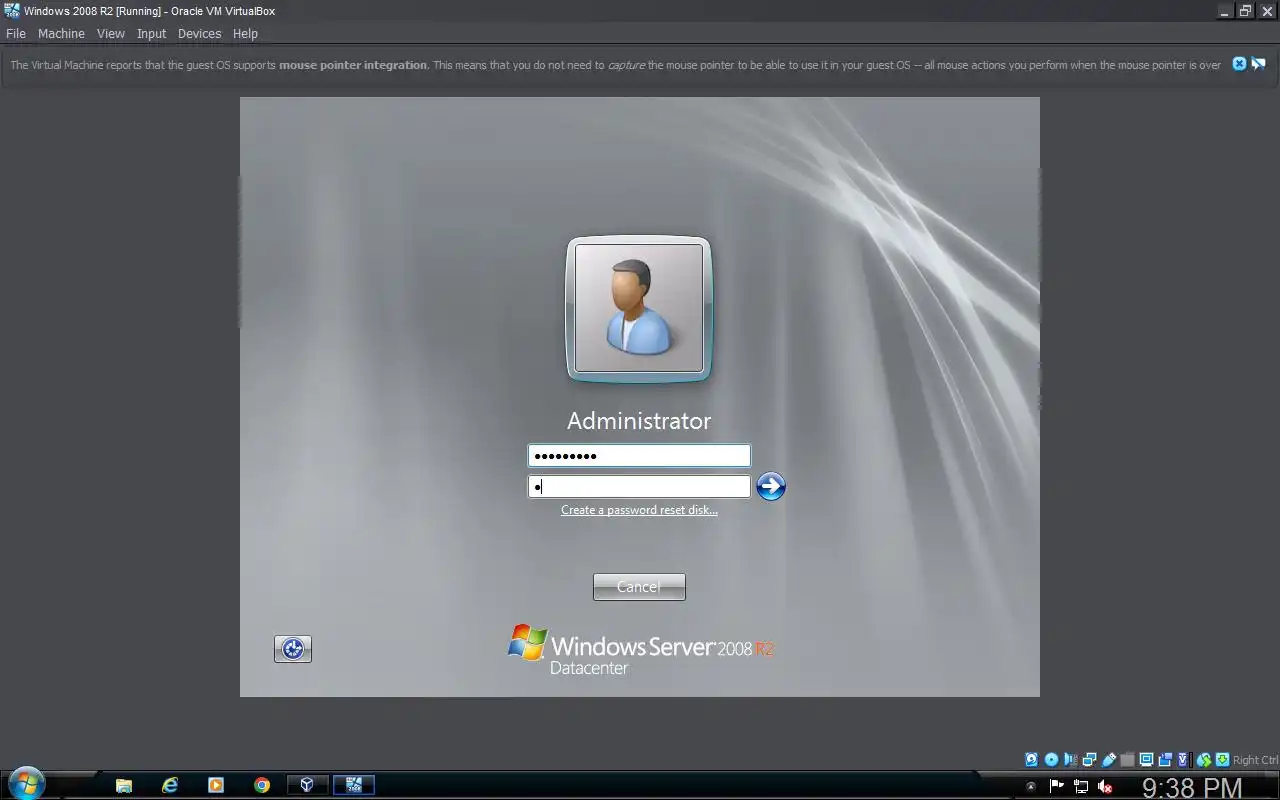Open the Ease of Access button
The image size is (1280, 800).
293,649
